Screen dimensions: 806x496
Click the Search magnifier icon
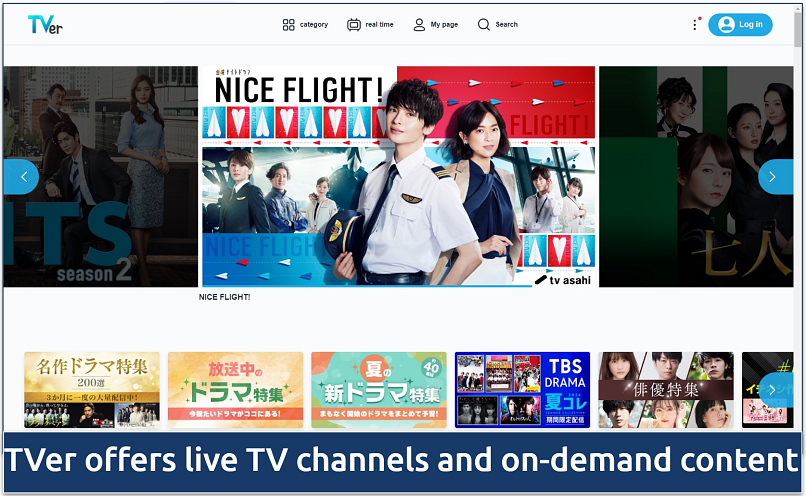point(483,25)
